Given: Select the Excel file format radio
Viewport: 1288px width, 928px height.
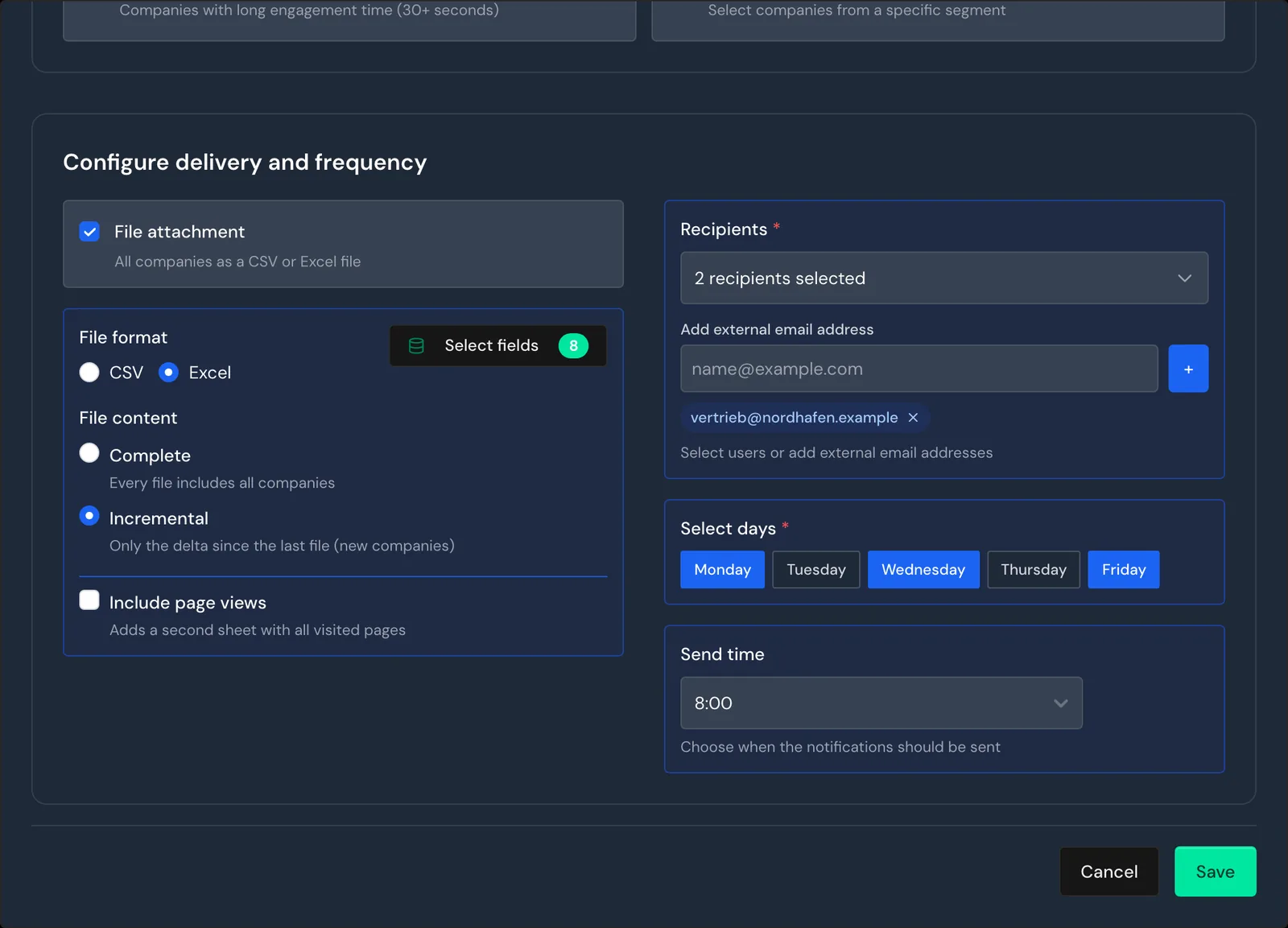Looking at the screenshot, I should pos(168,373).
